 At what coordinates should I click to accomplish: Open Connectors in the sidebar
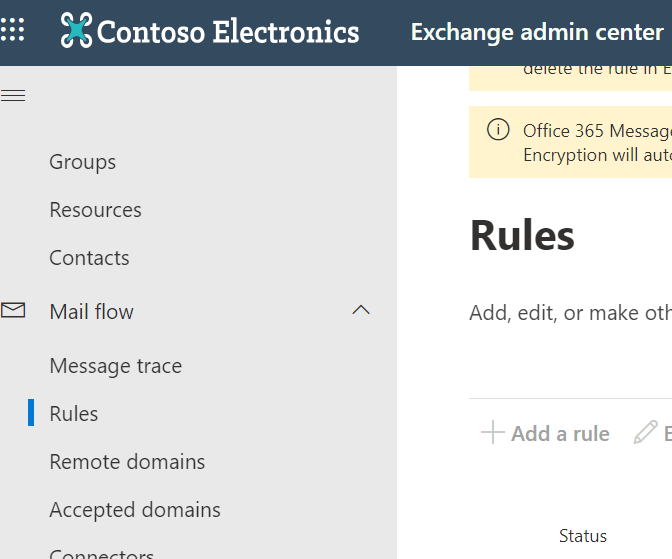point(102,553)
